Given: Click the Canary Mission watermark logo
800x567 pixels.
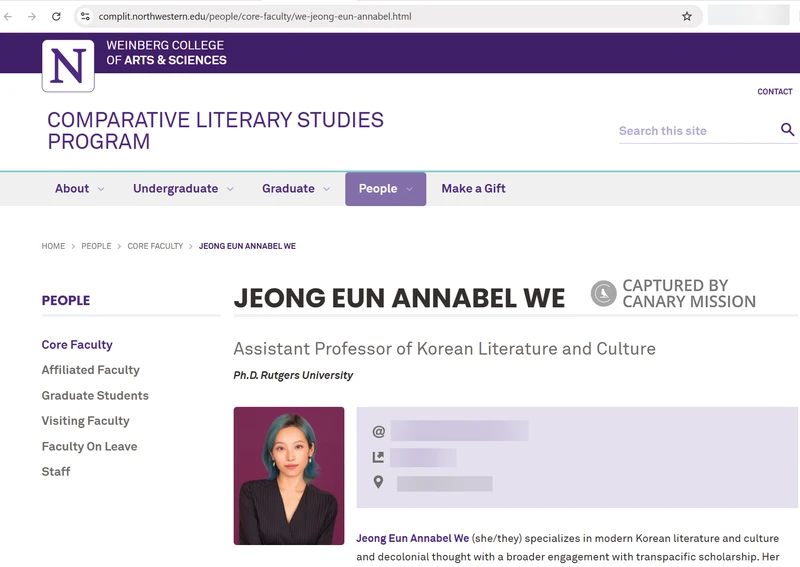Looking at the screenshot, I should [x=603, y=293].
